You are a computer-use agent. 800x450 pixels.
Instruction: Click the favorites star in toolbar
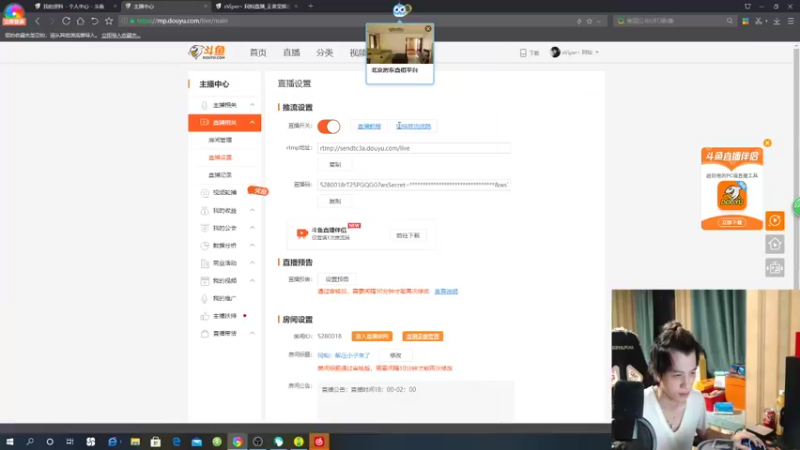point(109,21)
